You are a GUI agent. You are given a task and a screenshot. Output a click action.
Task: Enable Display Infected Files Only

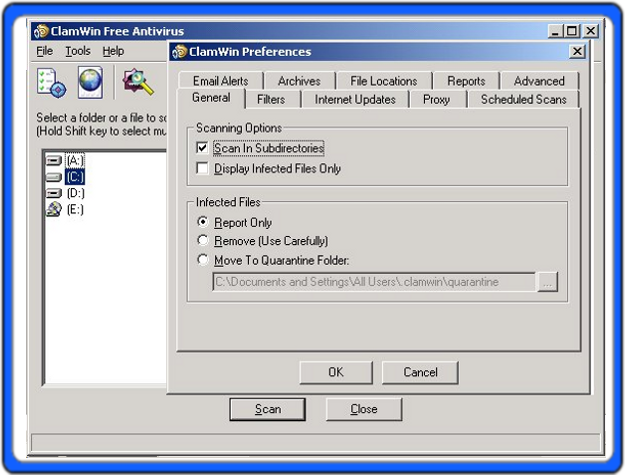tap(202, 168)
